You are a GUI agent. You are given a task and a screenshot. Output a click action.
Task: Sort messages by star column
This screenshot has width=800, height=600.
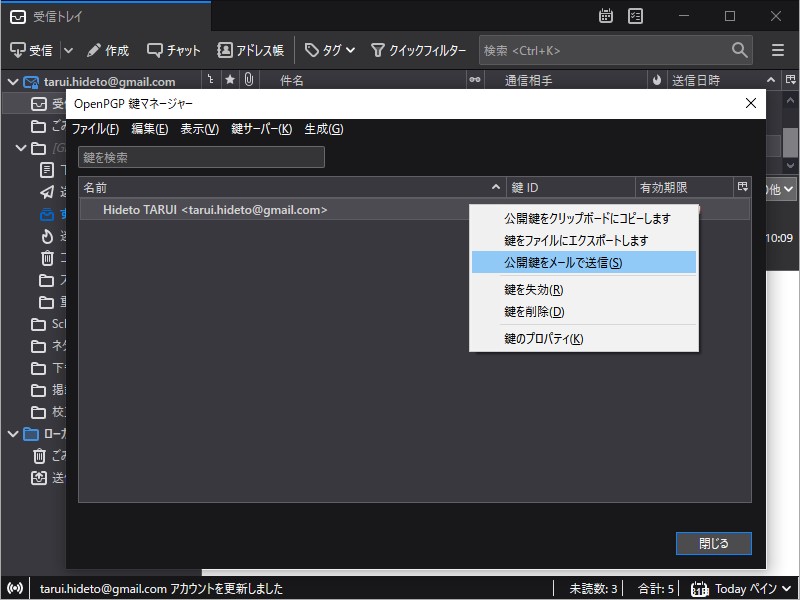click(x=230, y=80)
